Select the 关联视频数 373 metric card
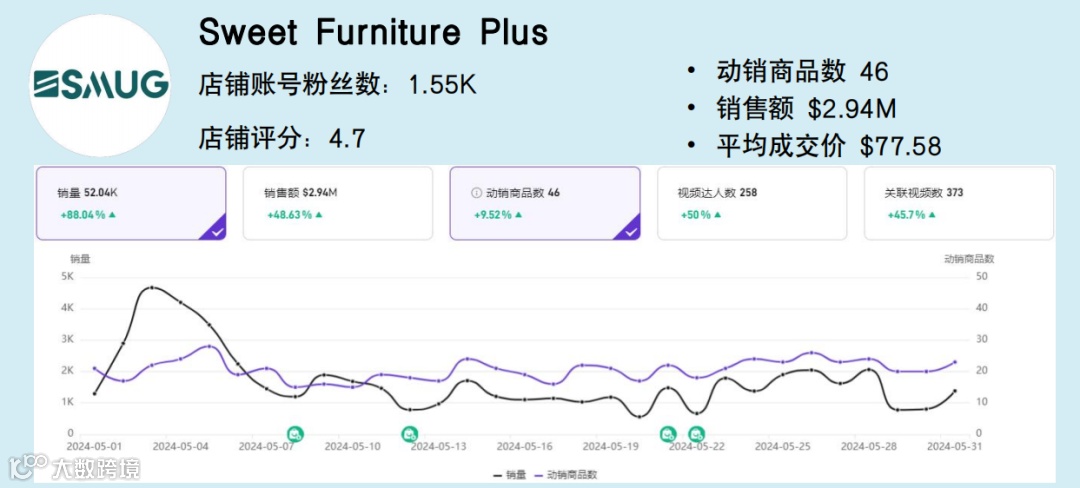Image resolution: width=1080 pixels, height=488 pixels. click(x=959, y=204)
